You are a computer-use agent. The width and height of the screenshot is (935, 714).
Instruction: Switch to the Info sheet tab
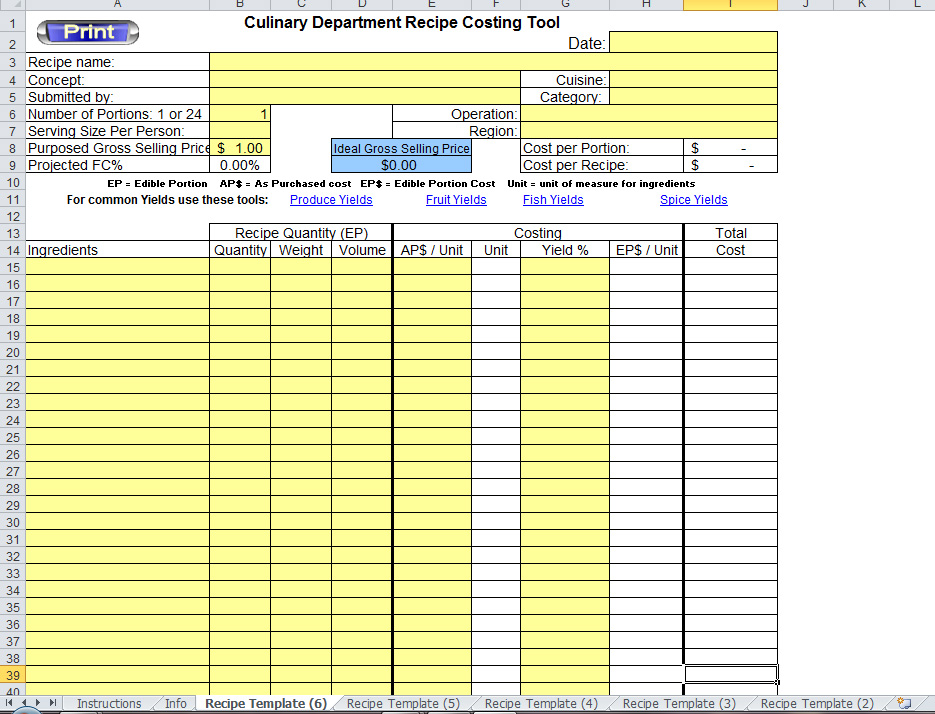tap(175, 704)
